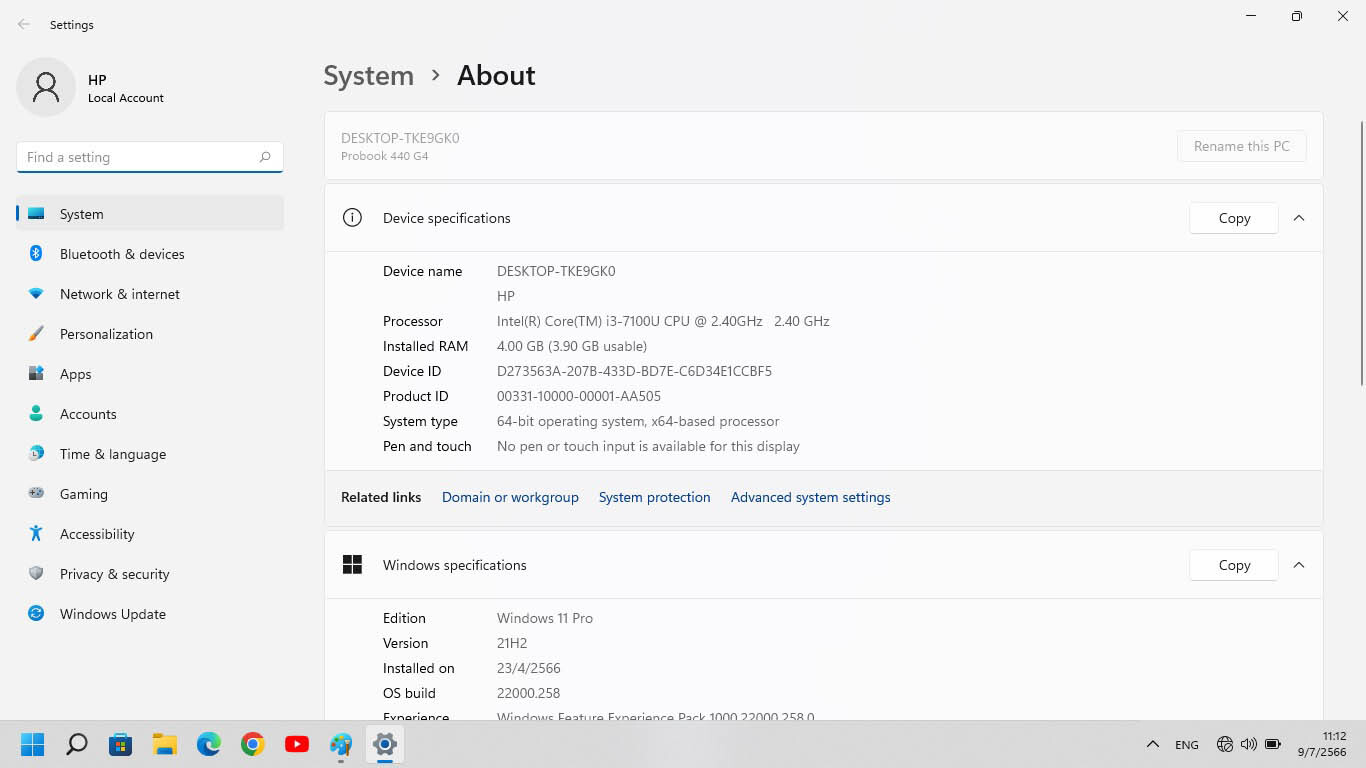Screen dimensions: 1366x768
Task: Open Paint app from taskbar
Action: pyautogui.click(x=341, y=744)
